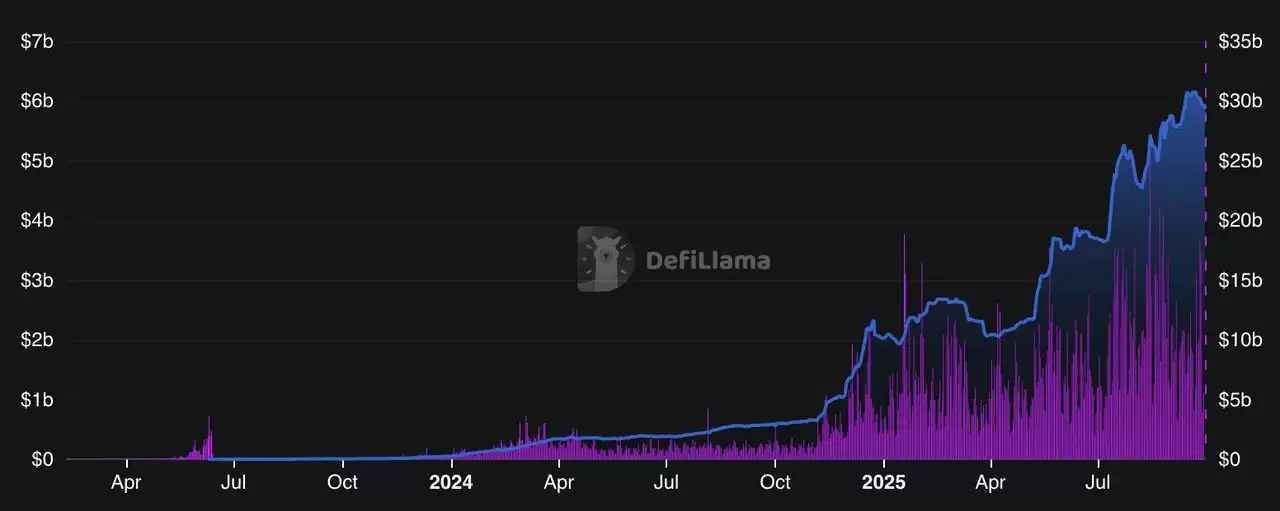Select the 2025 label on time axis

pos(883,482)
